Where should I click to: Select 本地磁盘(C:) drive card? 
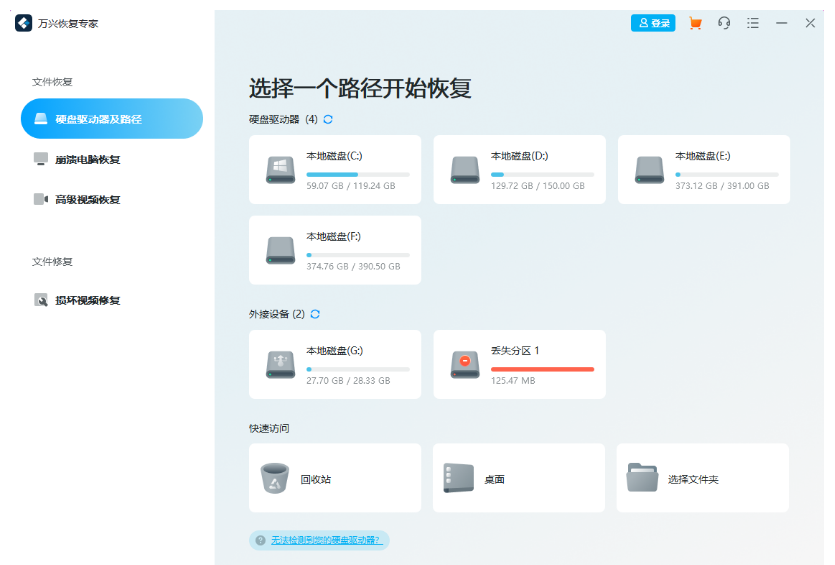[x=335, y=169]
